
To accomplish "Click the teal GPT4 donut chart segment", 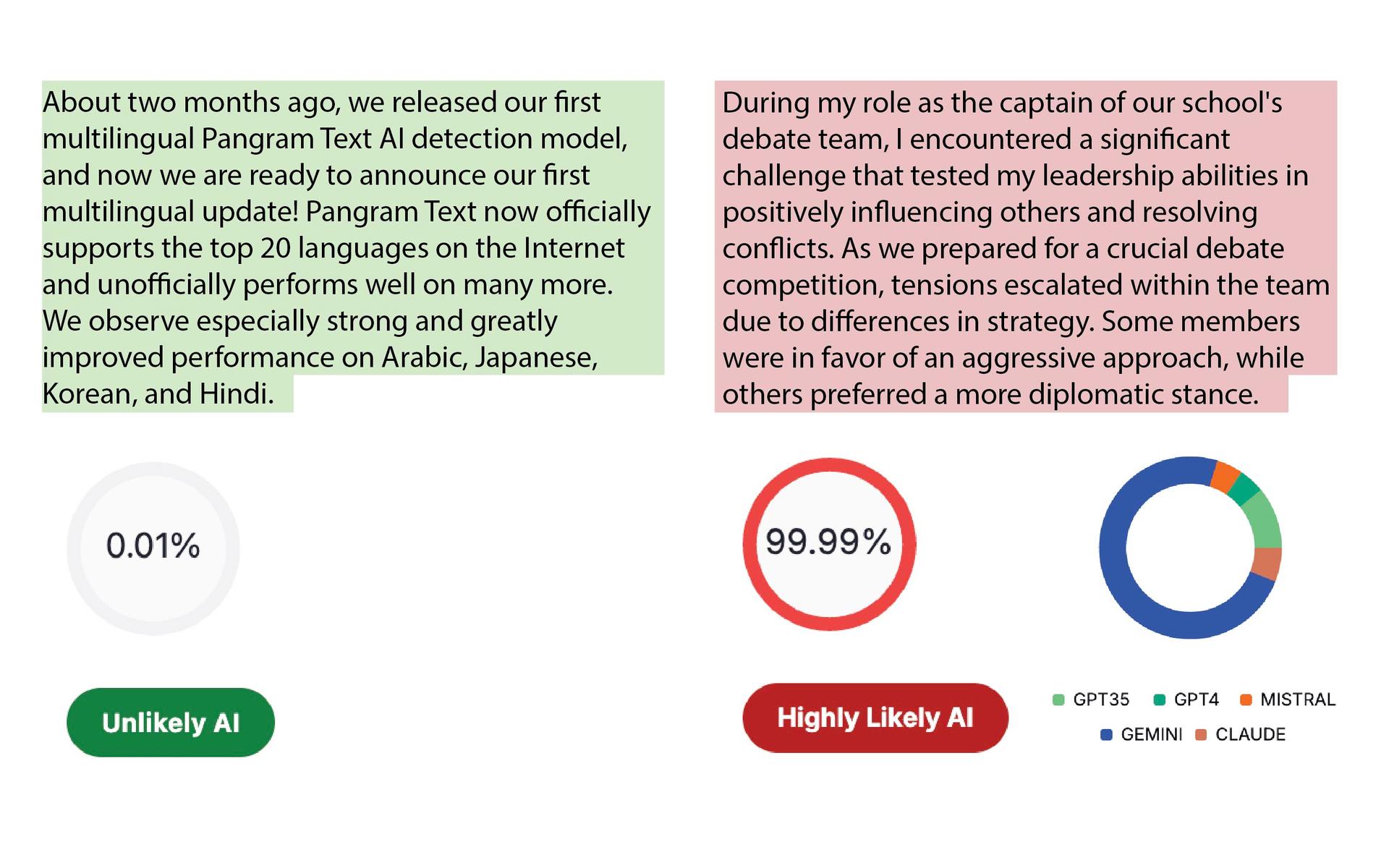I will point(1244,488).
